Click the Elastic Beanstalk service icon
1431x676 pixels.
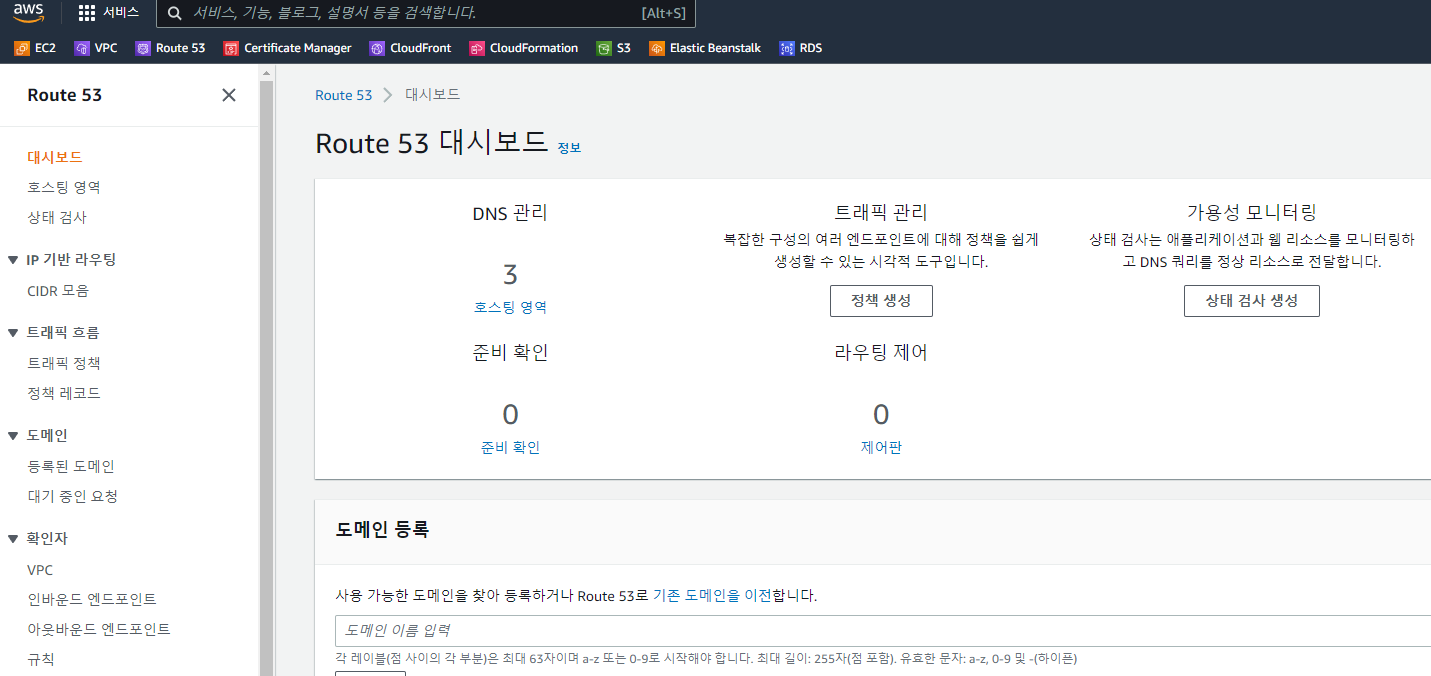point(657,48)
